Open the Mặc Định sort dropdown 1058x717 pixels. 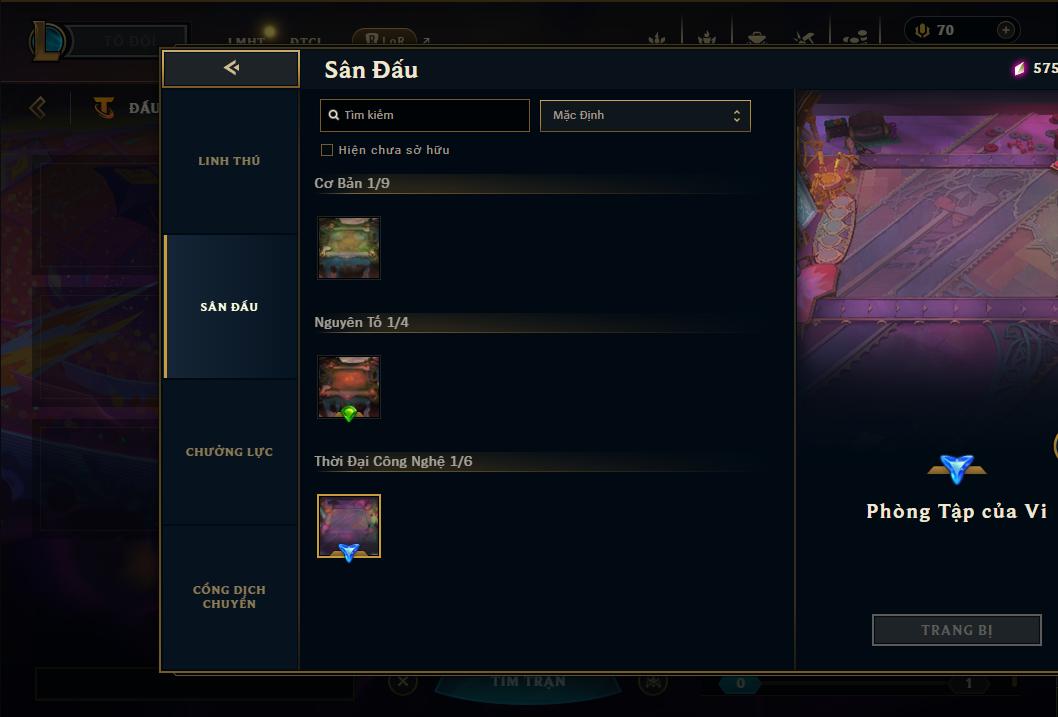pos(645,115)
